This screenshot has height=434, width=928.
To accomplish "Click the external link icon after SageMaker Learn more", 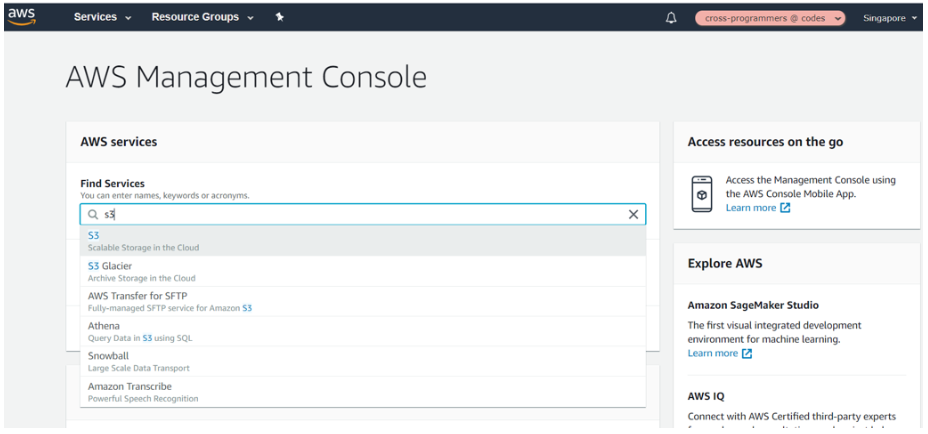I will (747, 353).
